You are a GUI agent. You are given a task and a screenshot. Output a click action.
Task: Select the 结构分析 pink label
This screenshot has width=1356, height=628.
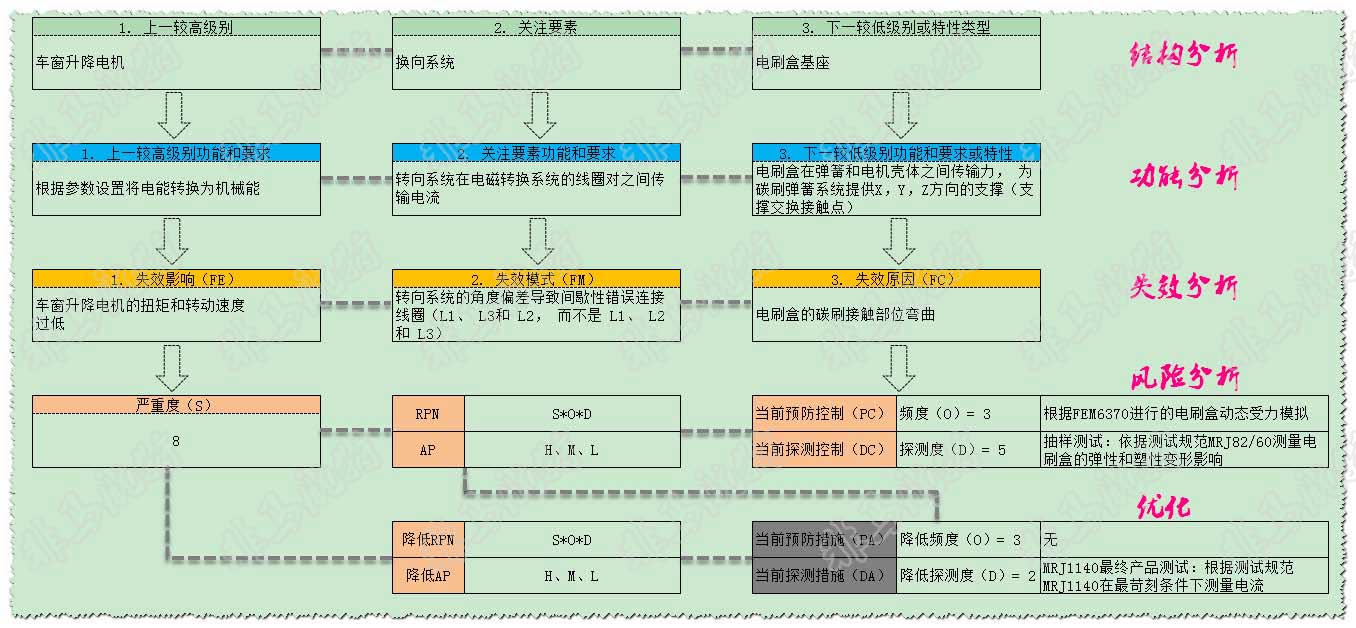tap(1184, 54)
